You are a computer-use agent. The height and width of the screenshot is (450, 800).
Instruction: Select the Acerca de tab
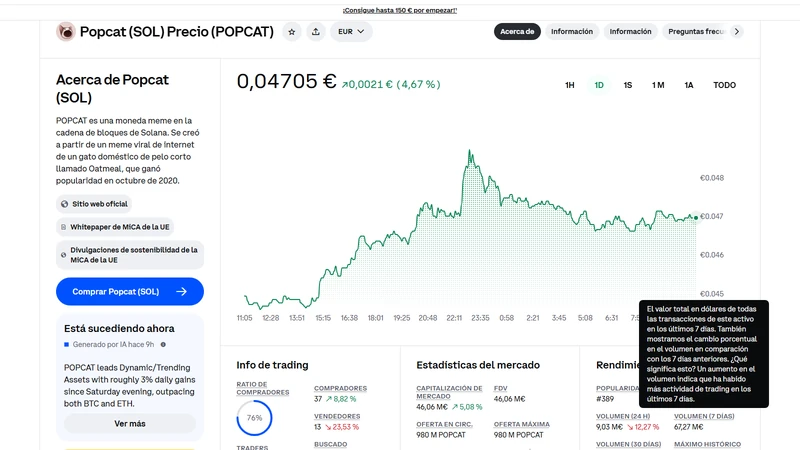(x=517, y=32)
